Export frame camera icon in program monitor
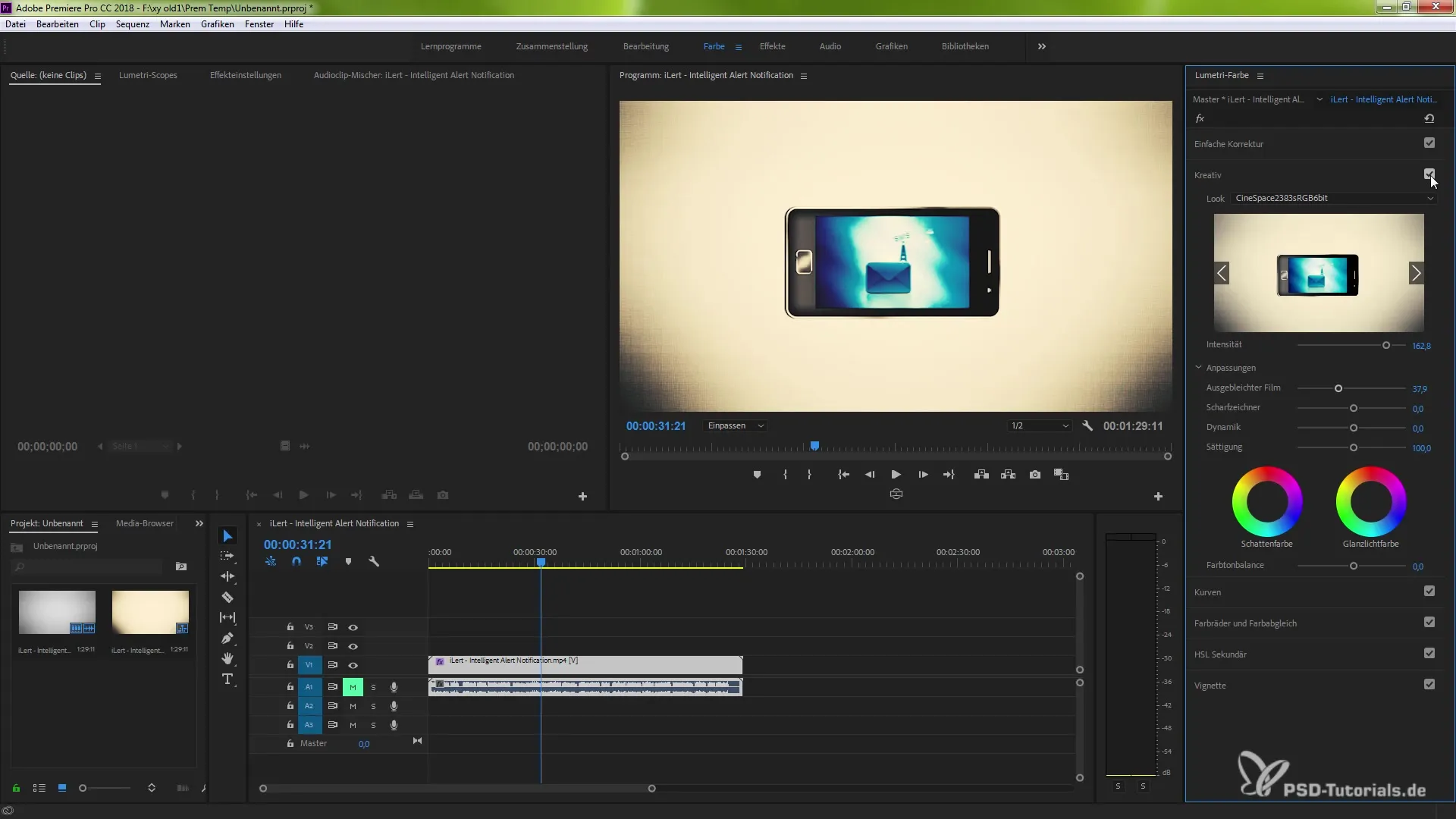 [x=1035, y=475]
